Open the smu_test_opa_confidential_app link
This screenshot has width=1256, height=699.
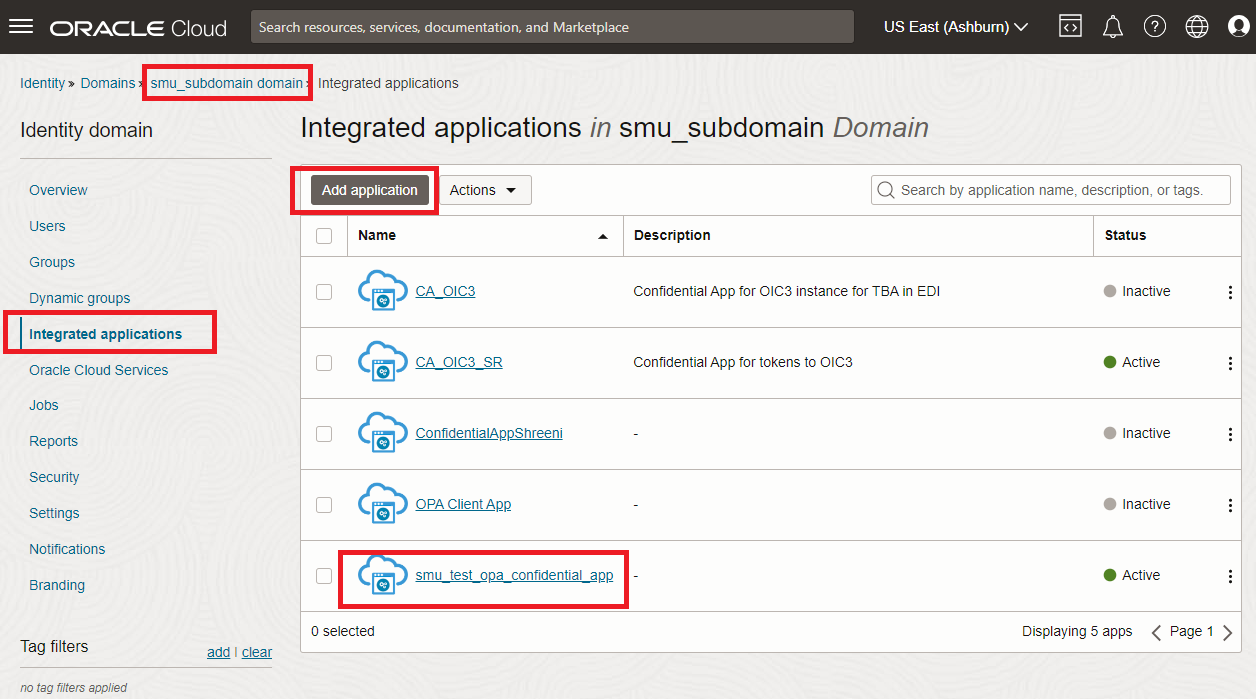click(x=516, y=575)
